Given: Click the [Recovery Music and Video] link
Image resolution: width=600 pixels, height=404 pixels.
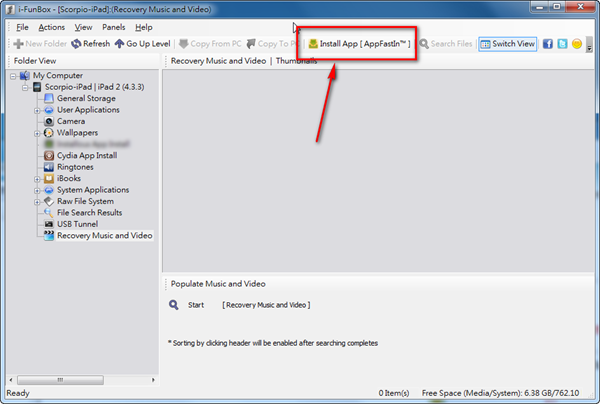Looking at the screenshot, I should click(x=266, y=305).
